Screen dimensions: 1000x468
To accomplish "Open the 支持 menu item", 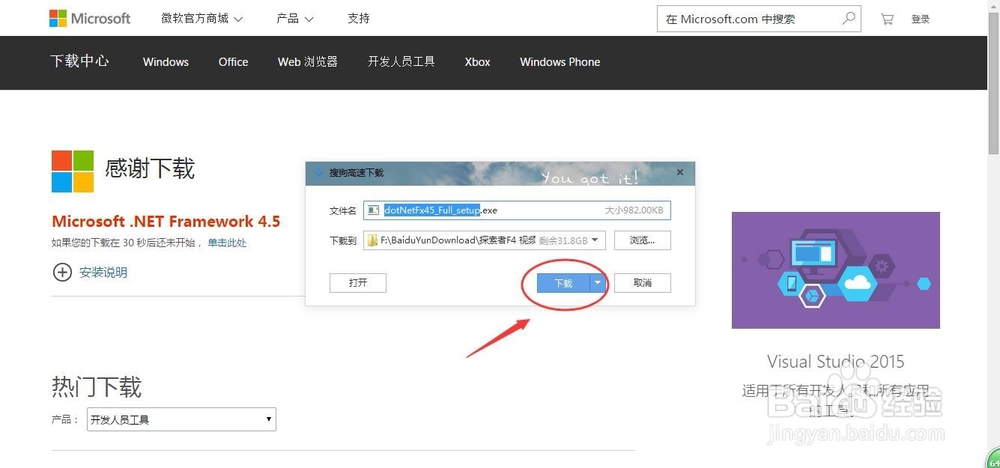I will coord(358,19).
